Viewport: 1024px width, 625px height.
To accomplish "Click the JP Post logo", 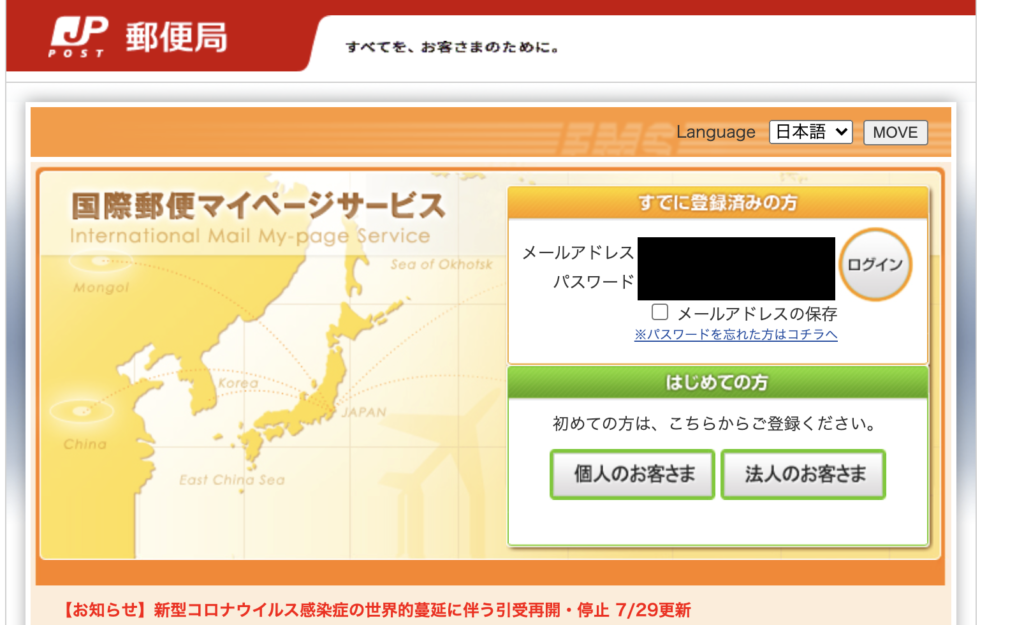I will tap(78, 37).
